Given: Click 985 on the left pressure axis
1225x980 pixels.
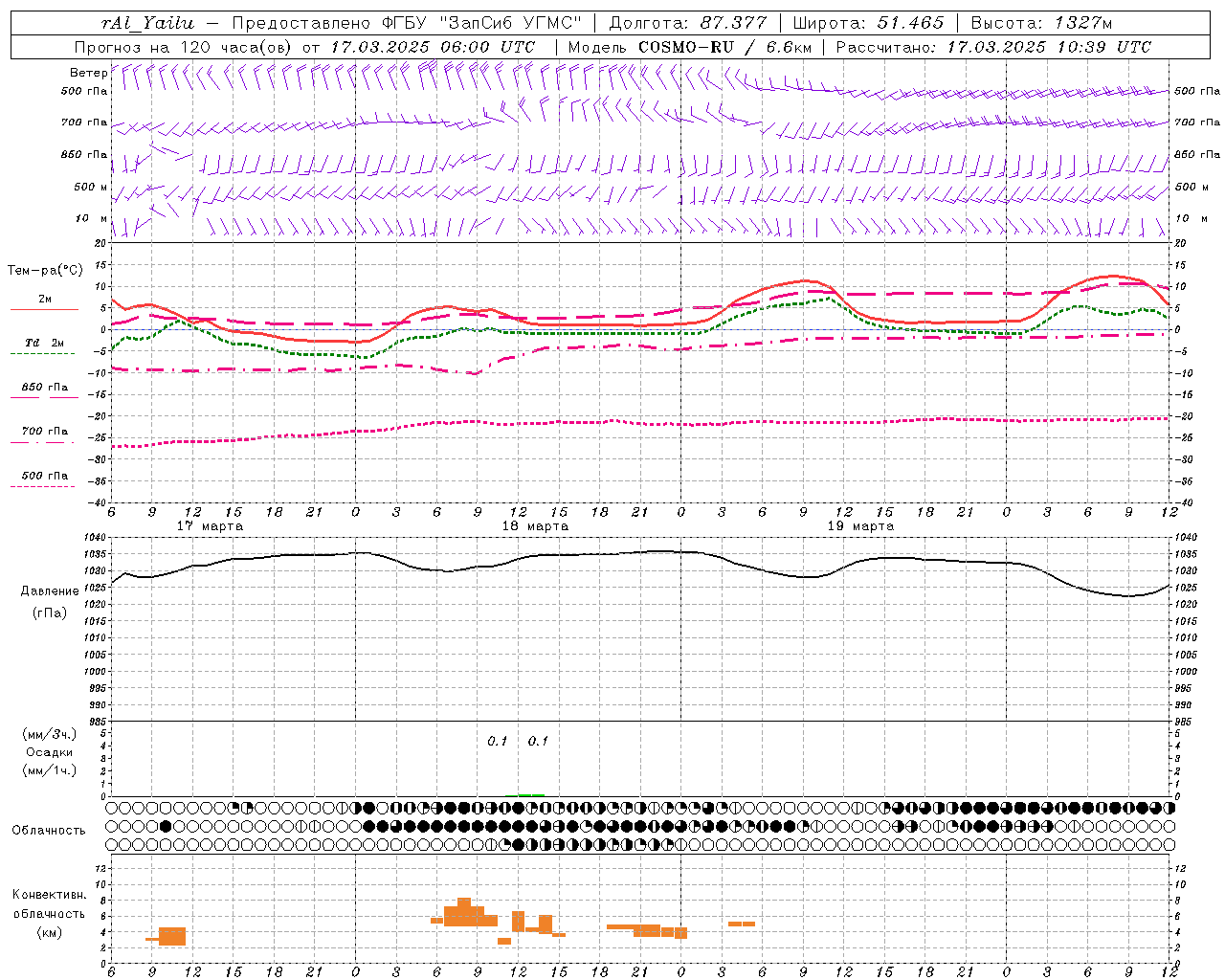Looking at the screenshot, I should [x=97, y=722].
